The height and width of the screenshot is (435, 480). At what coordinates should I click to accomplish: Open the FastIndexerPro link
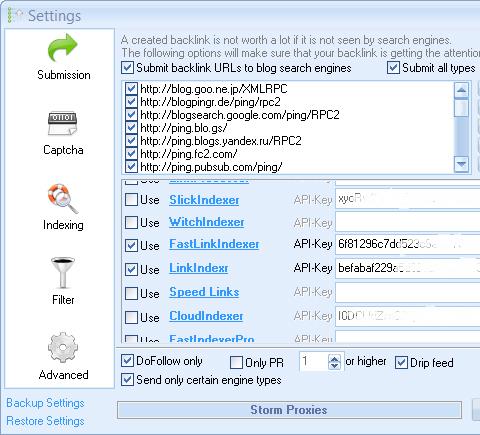tap(212, 339)
